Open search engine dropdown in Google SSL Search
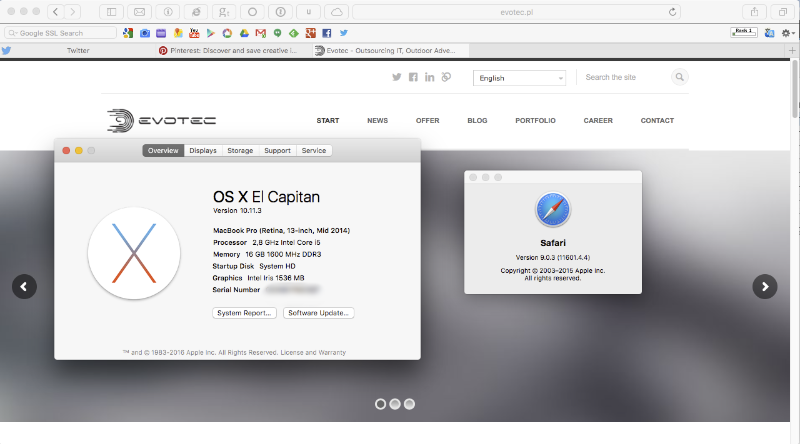 (13, 33)
